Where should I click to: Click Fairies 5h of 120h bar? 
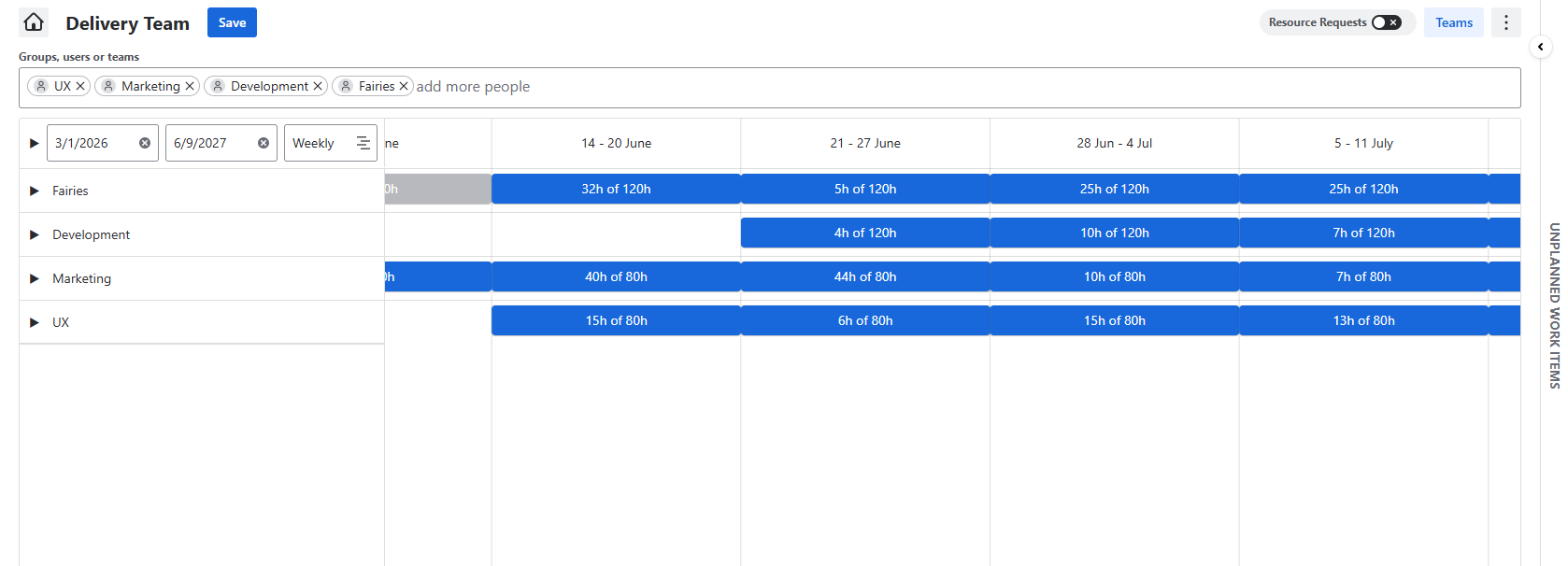pos(865,189)
